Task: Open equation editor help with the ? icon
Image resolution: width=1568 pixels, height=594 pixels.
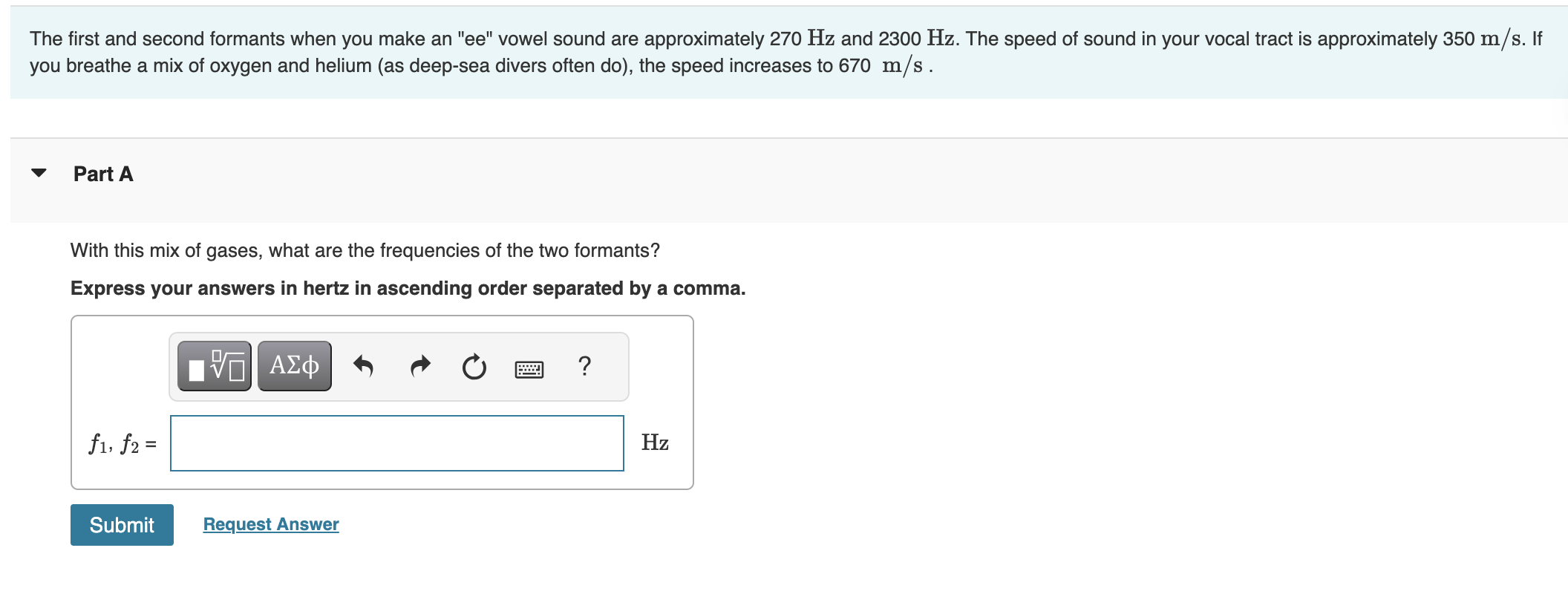Action: [x=584, y=365]
